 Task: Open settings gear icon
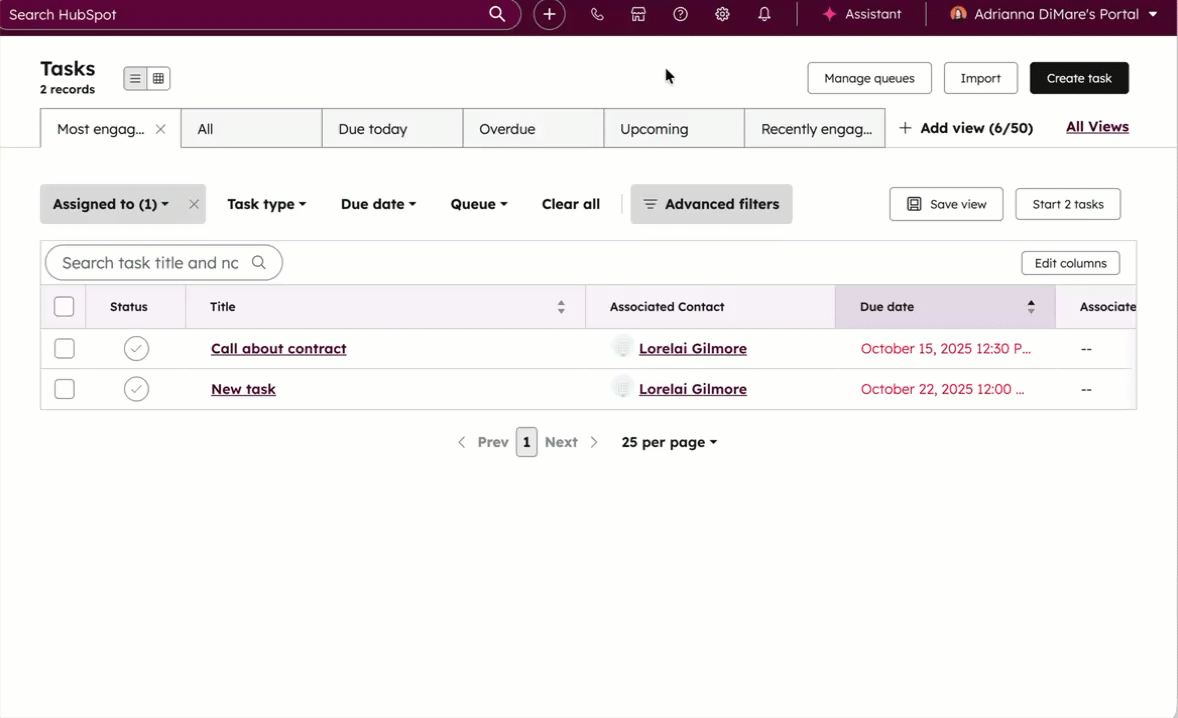click(722, 14)
